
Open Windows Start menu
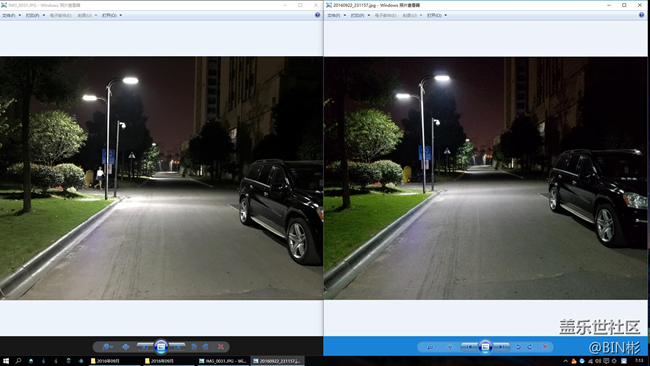click(6, 361)
